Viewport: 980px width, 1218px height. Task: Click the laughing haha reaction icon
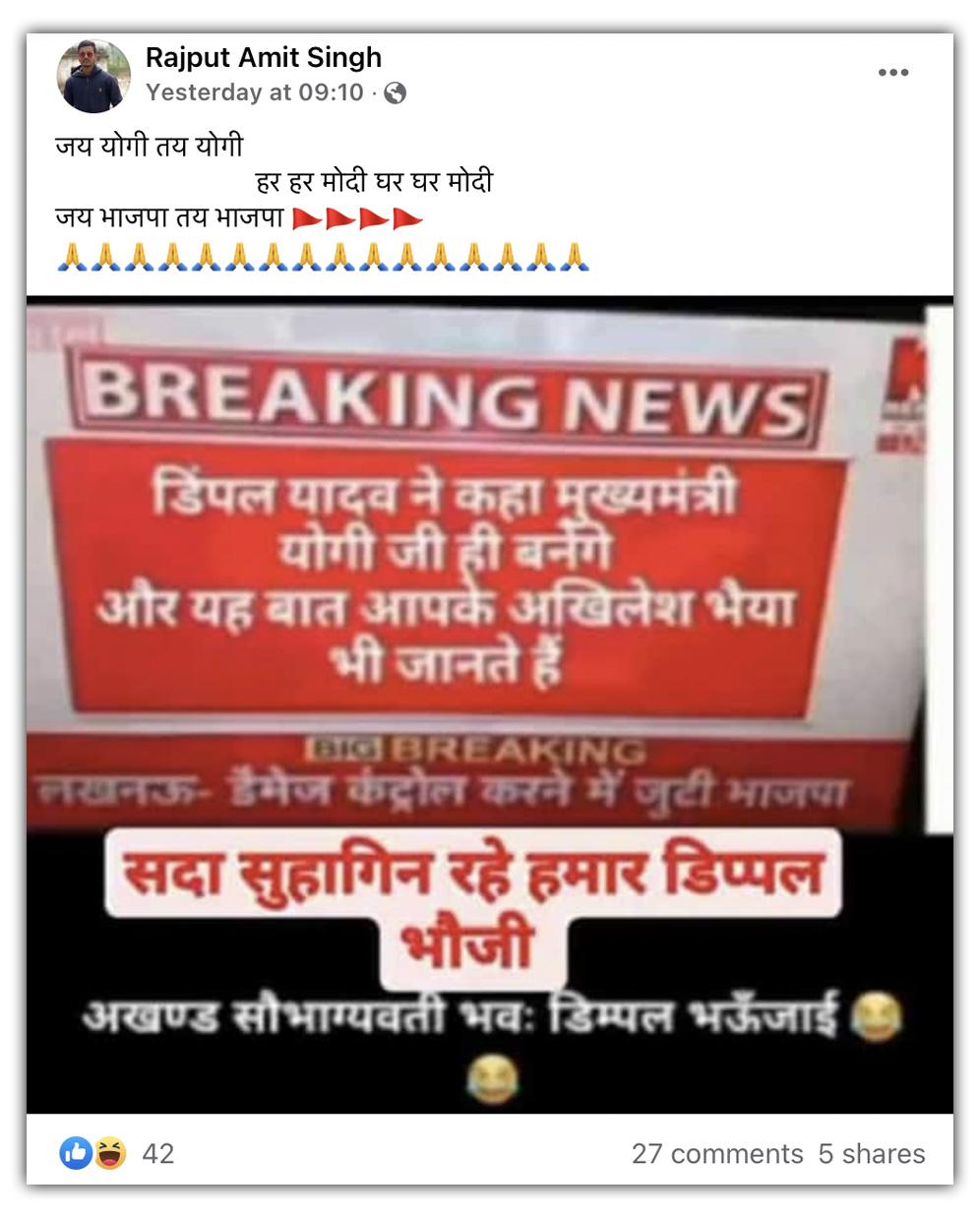[110, 1153]
